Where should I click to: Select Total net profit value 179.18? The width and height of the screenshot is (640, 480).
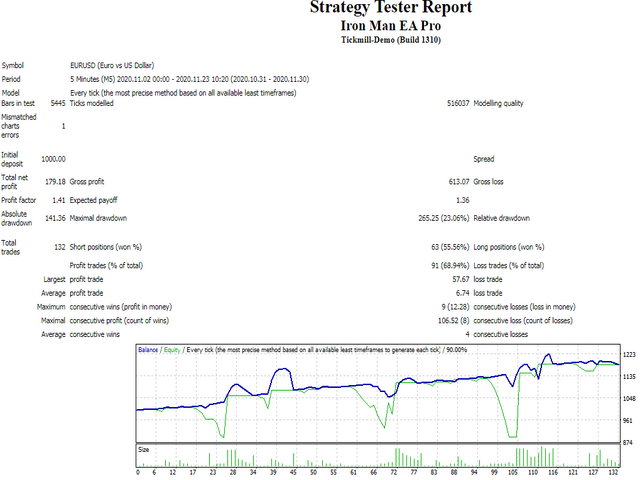coord(55,182)
